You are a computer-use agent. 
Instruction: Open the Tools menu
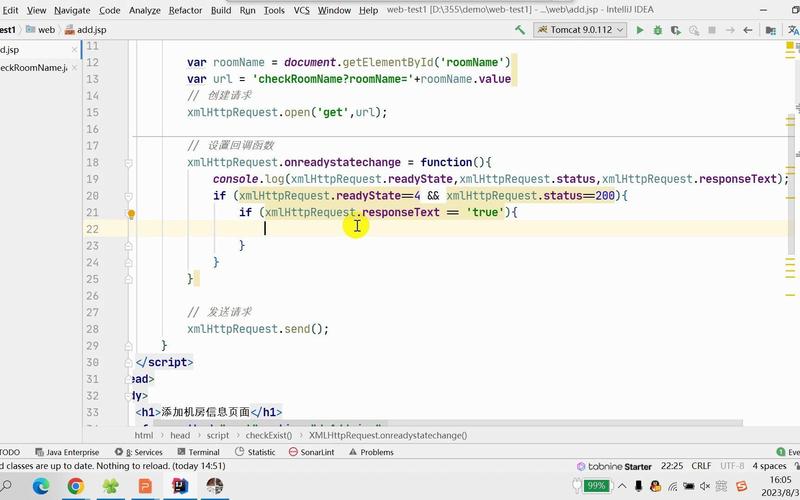click(x=274, y=10)
